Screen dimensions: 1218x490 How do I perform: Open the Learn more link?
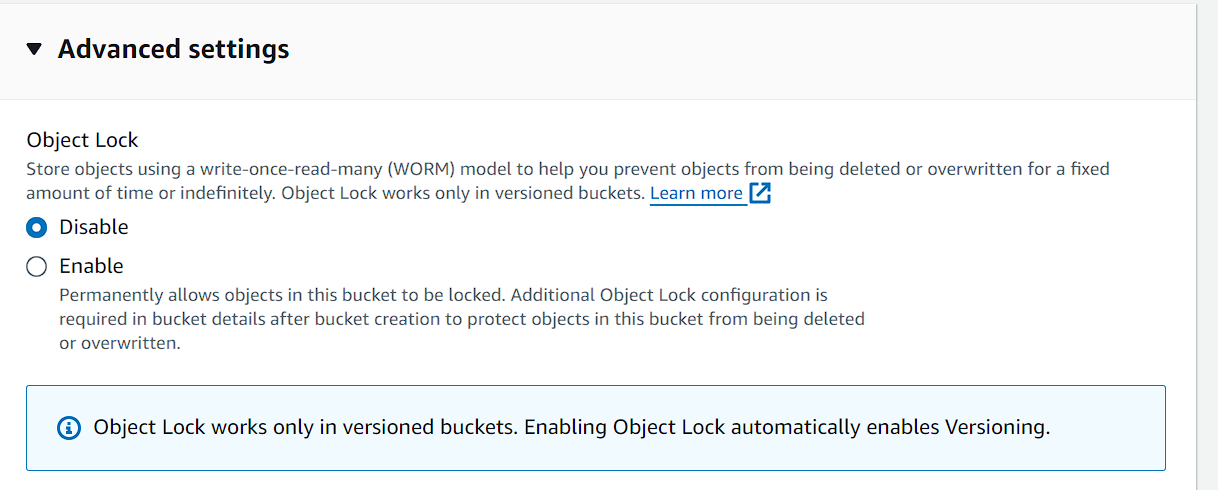tap(696, 193)
